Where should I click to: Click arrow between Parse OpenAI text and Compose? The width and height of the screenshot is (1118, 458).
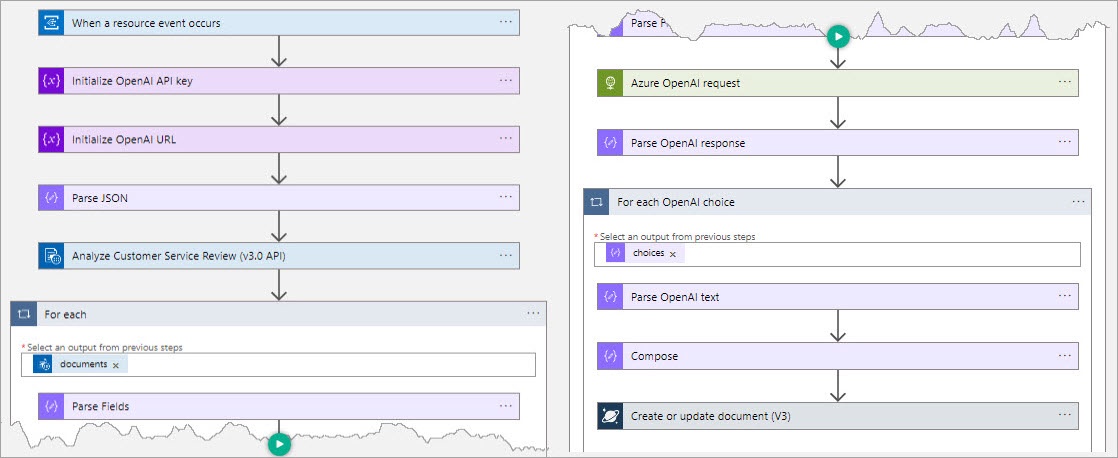[838, 326]
